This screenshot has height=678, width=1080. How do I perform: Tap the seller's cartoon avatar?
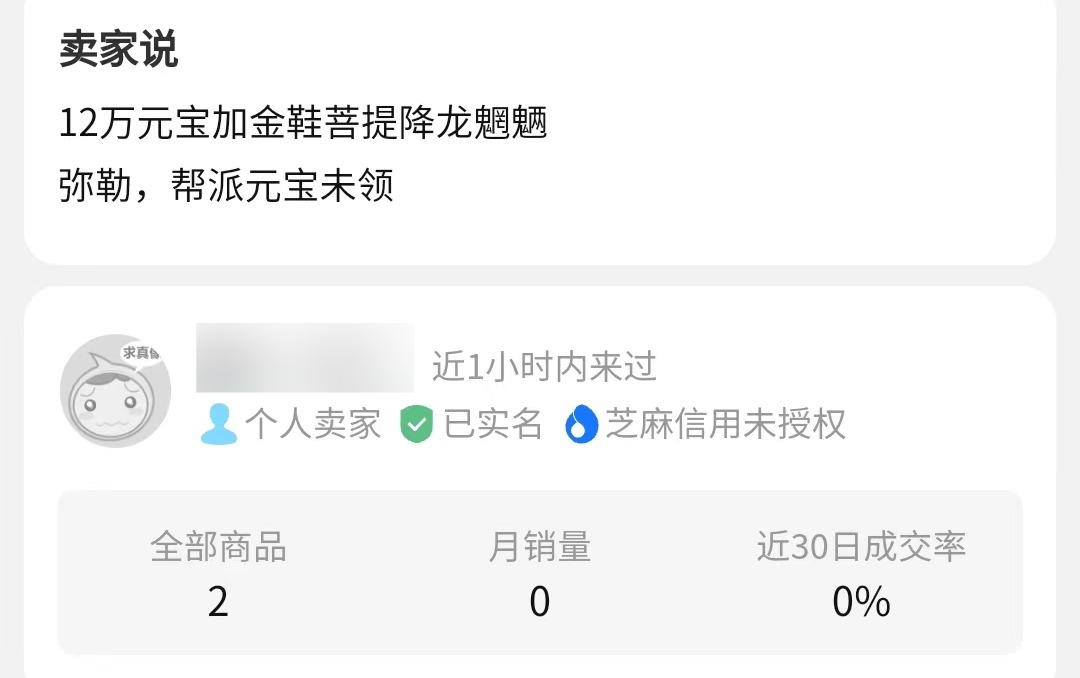point(113,393)
